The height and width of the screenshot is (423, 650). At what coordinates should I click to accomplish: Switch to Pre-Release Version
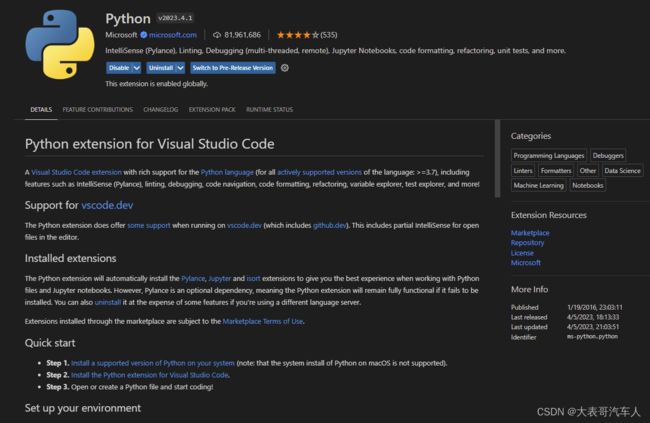point(233,68)
